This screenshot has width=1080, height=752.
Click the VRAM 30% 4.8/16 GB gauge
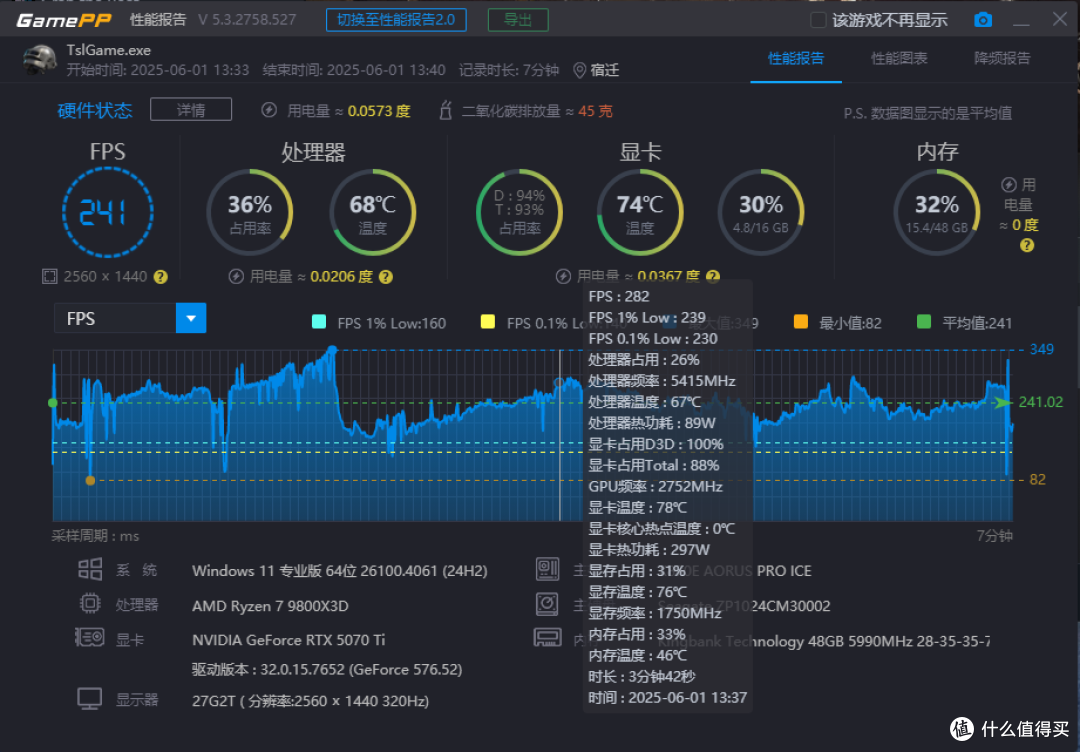point(761,212)
